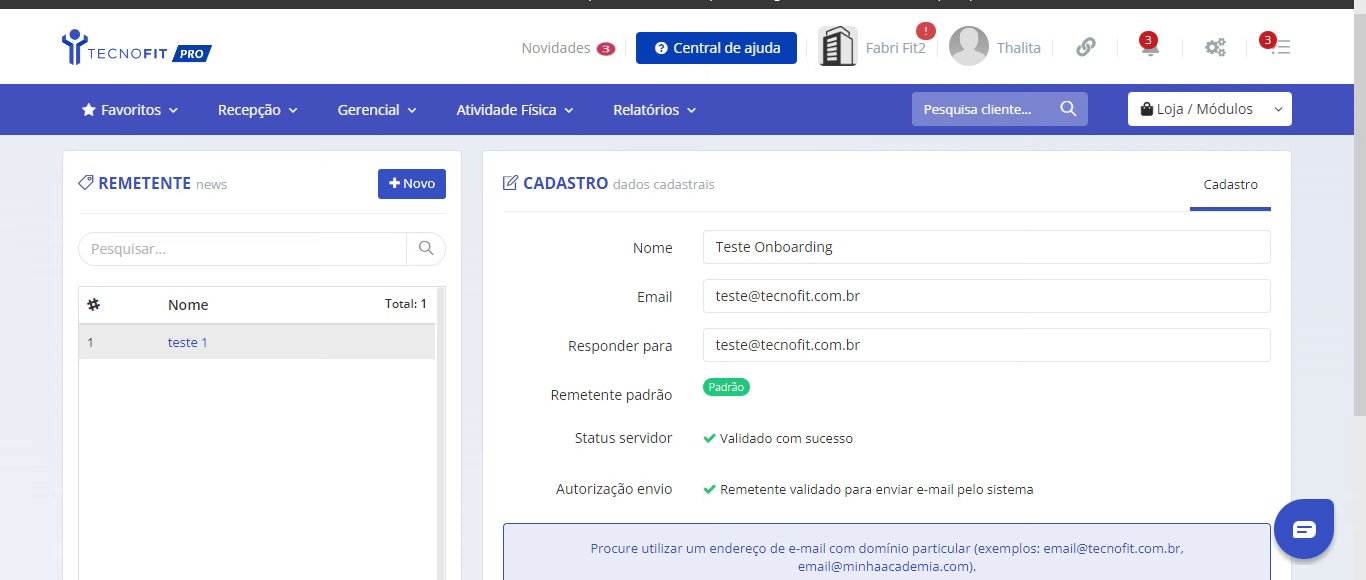
Task: Click the Novo button
Action: (412, 184)
